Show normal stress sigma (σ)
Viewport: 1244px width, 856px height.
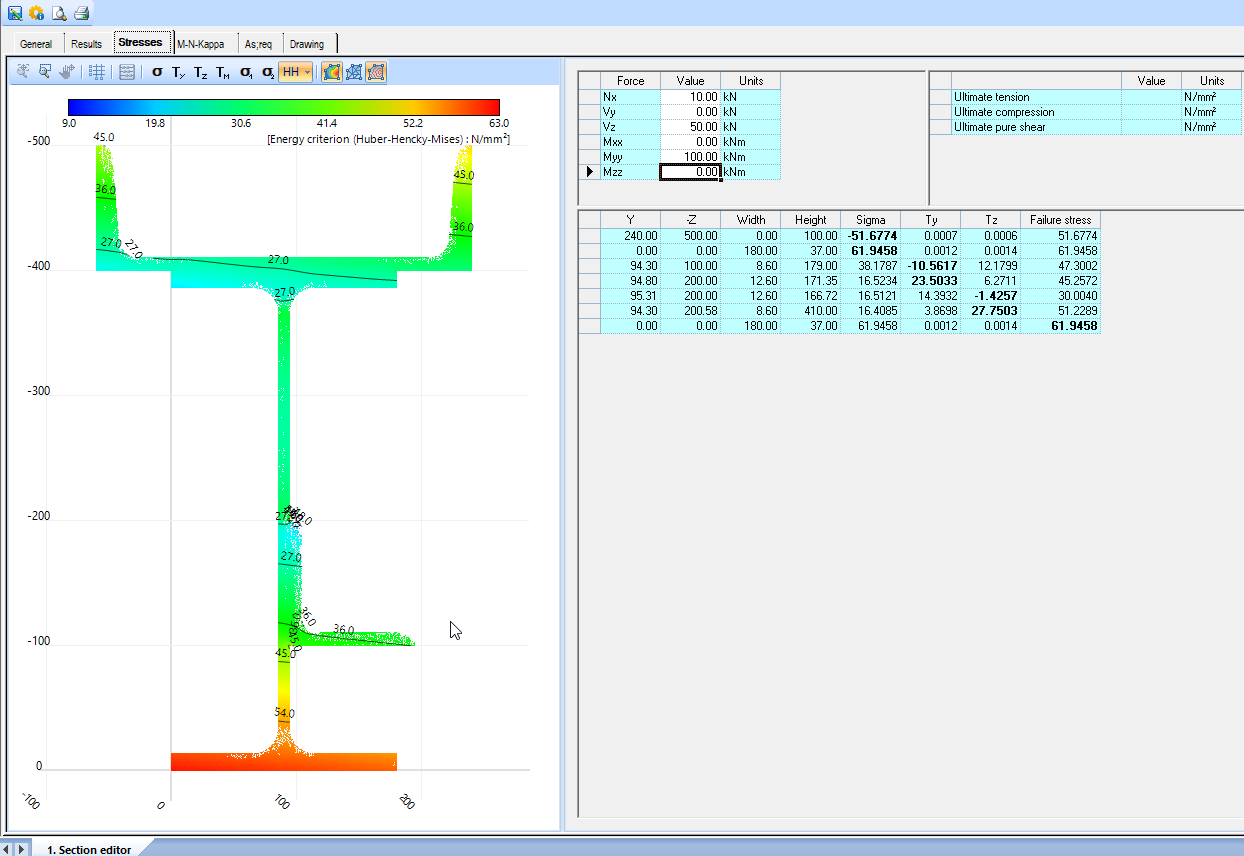click(x=157, y=72)
